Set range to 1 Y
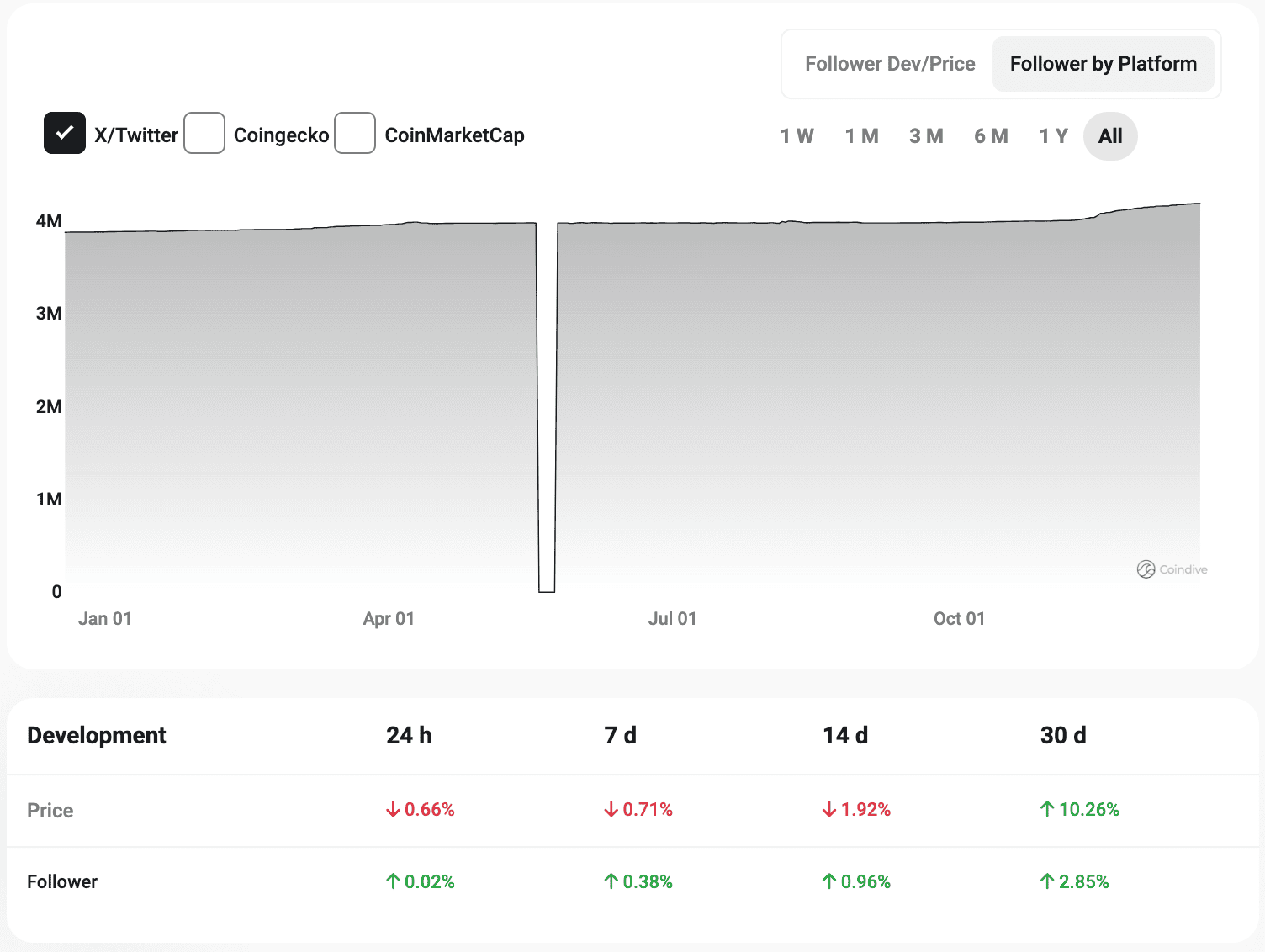Viewport: 1265px width, 952px height. click(x=1053, y=136)
